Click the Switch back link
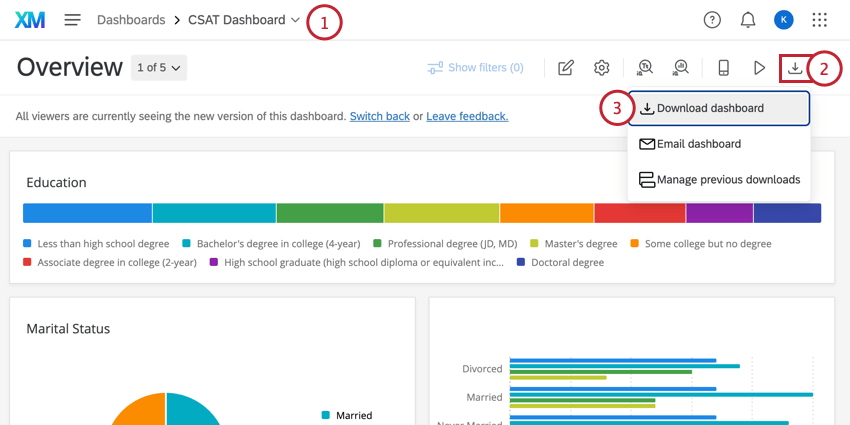This screenshot has height=425, width=850. (379, 116)
